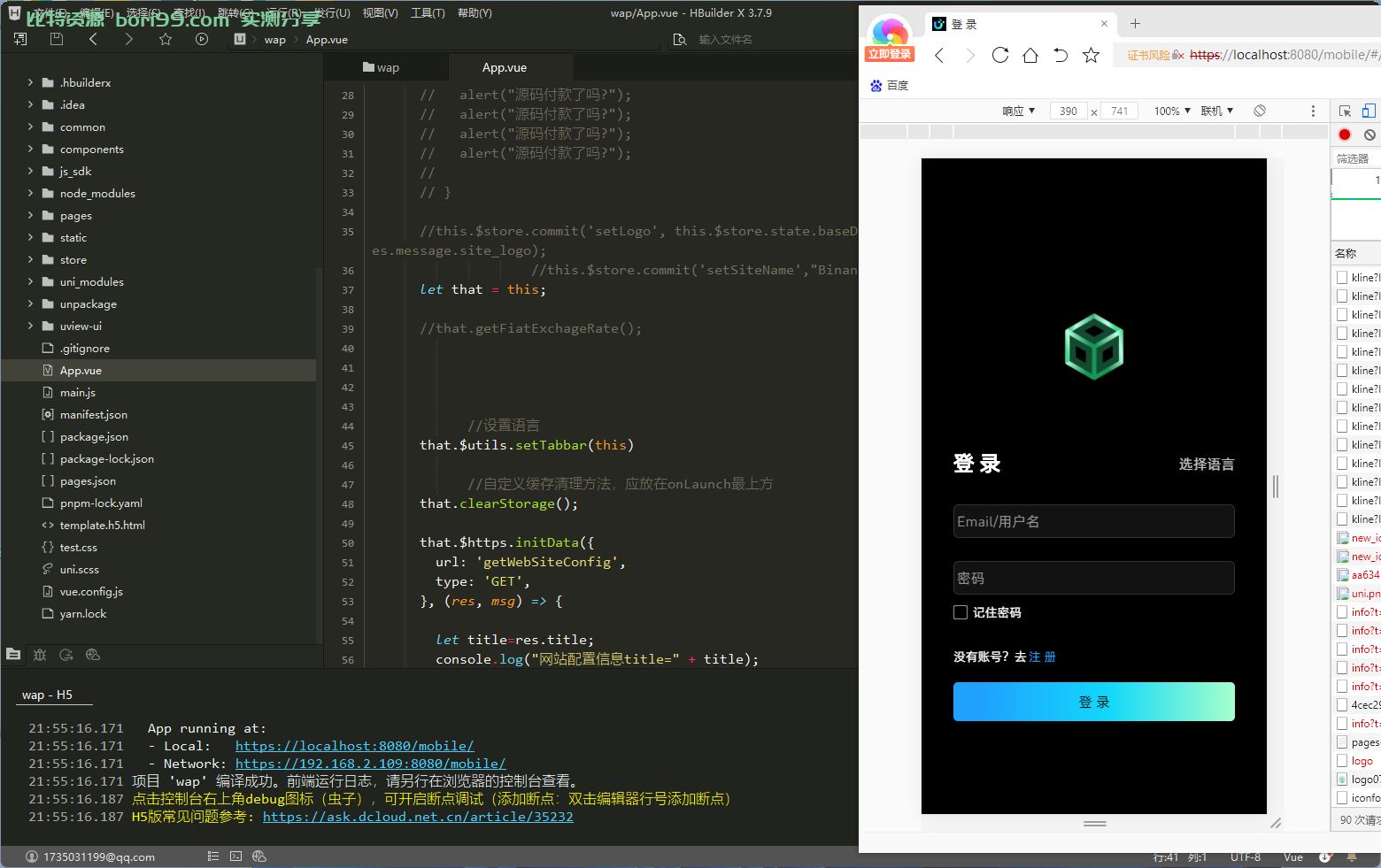The width and height of the screenshot is (1381, 868).
Task: Click the refresh-arrow icon at the sidebar bottom
Action: click(x=66, y=655)
